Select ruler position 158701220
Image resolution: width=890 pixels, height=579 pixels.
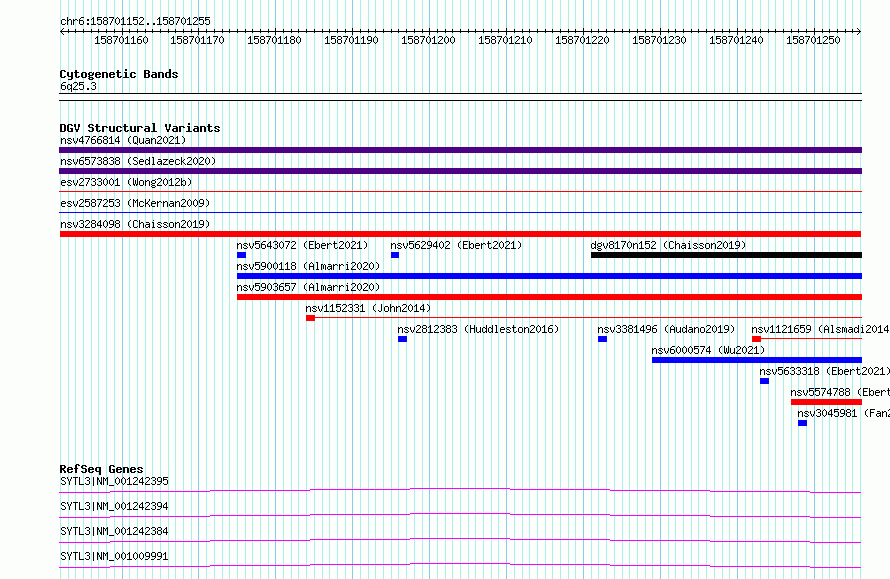(582, 40)
